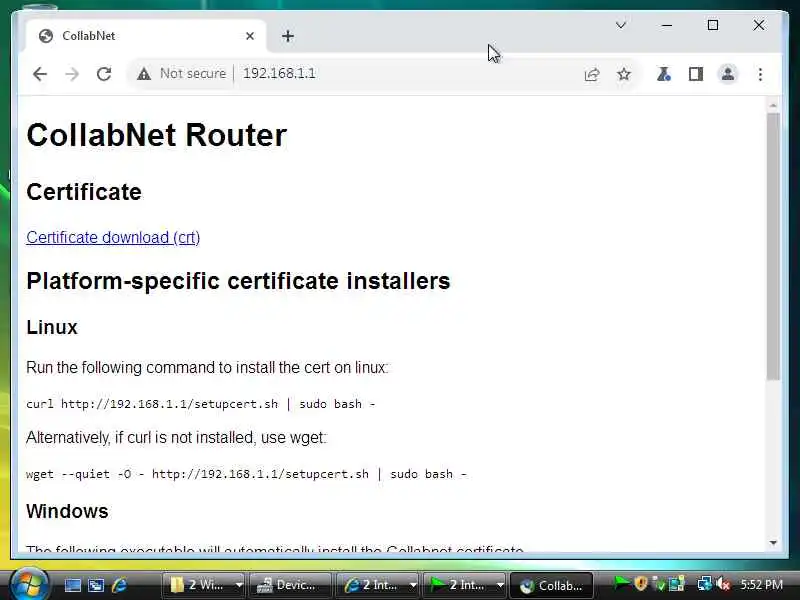Click the page's vertical scrollbar thumb
This screenshot has height=600, width=800.
[x=773, y=246]
